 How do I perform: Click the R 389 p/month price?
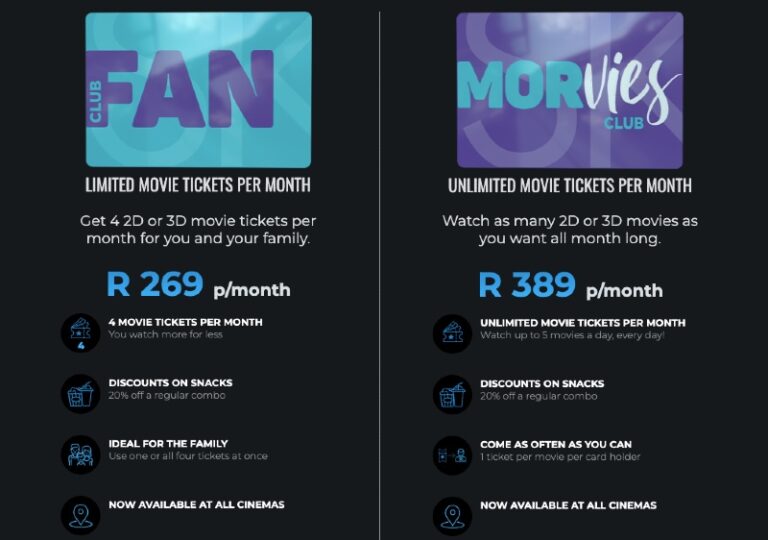(570, 285)
